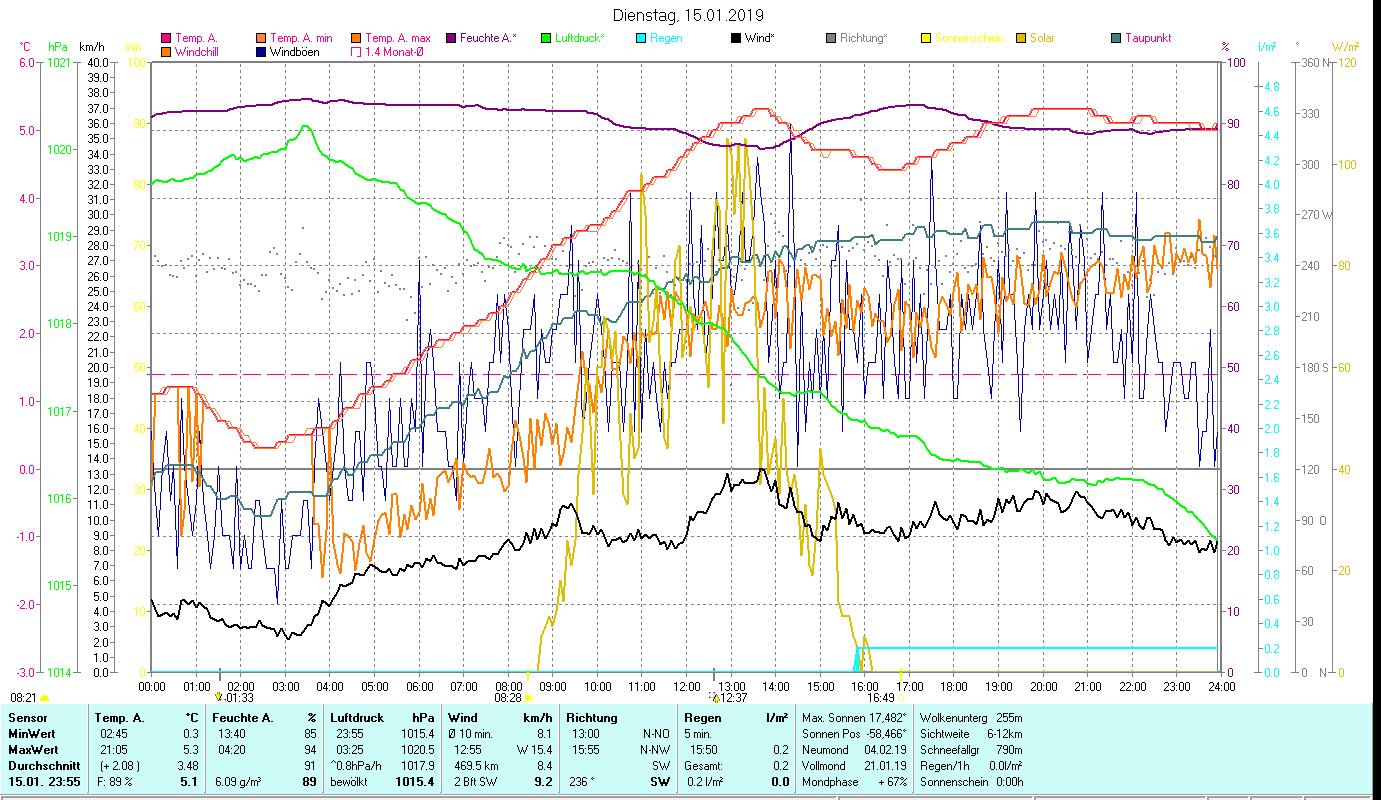Click the 'Regen/1h 0.0l/m²' entry

pos(971,766)
